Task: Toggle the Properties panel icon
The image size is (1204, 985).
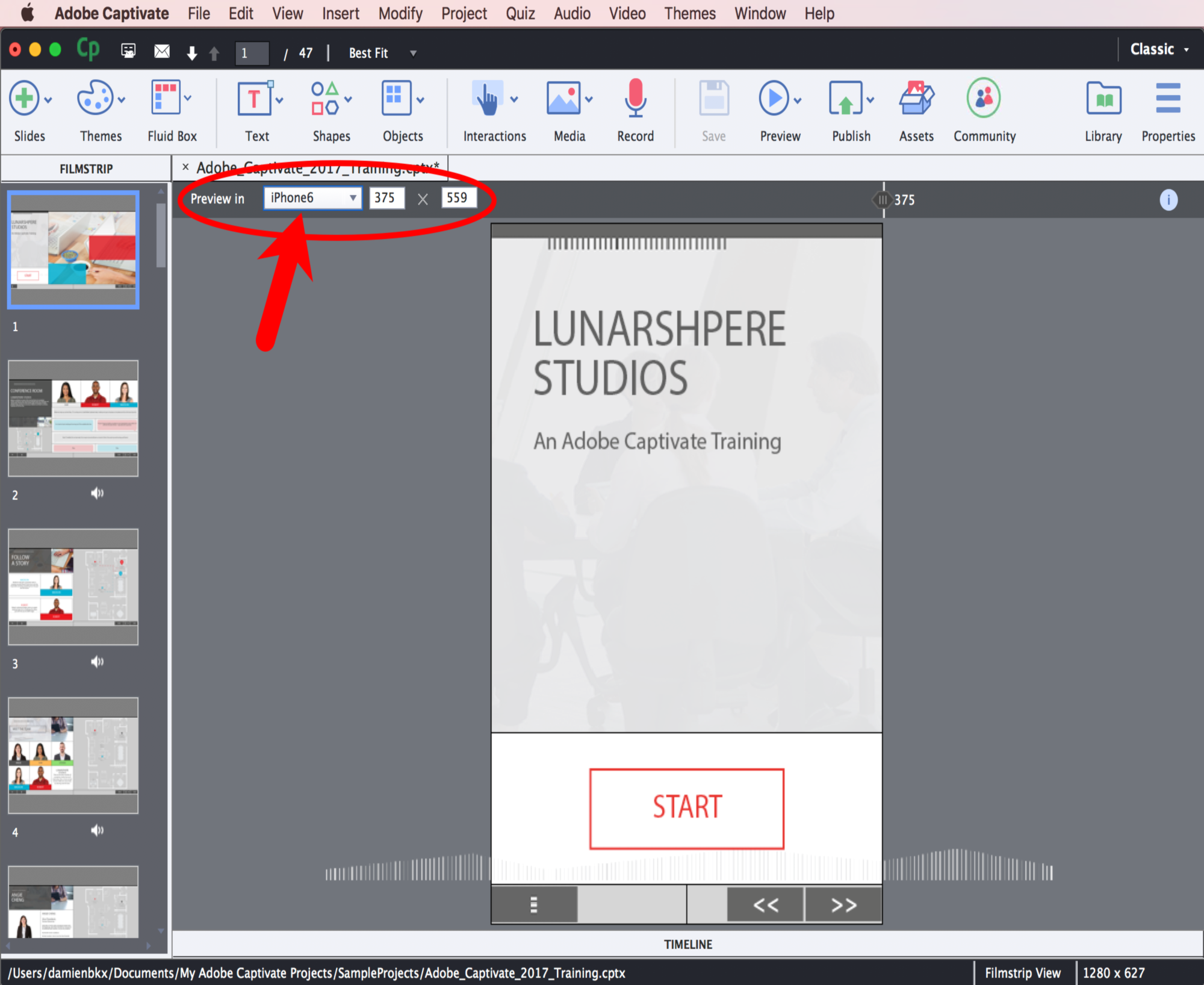Action: pos(1168,98)
